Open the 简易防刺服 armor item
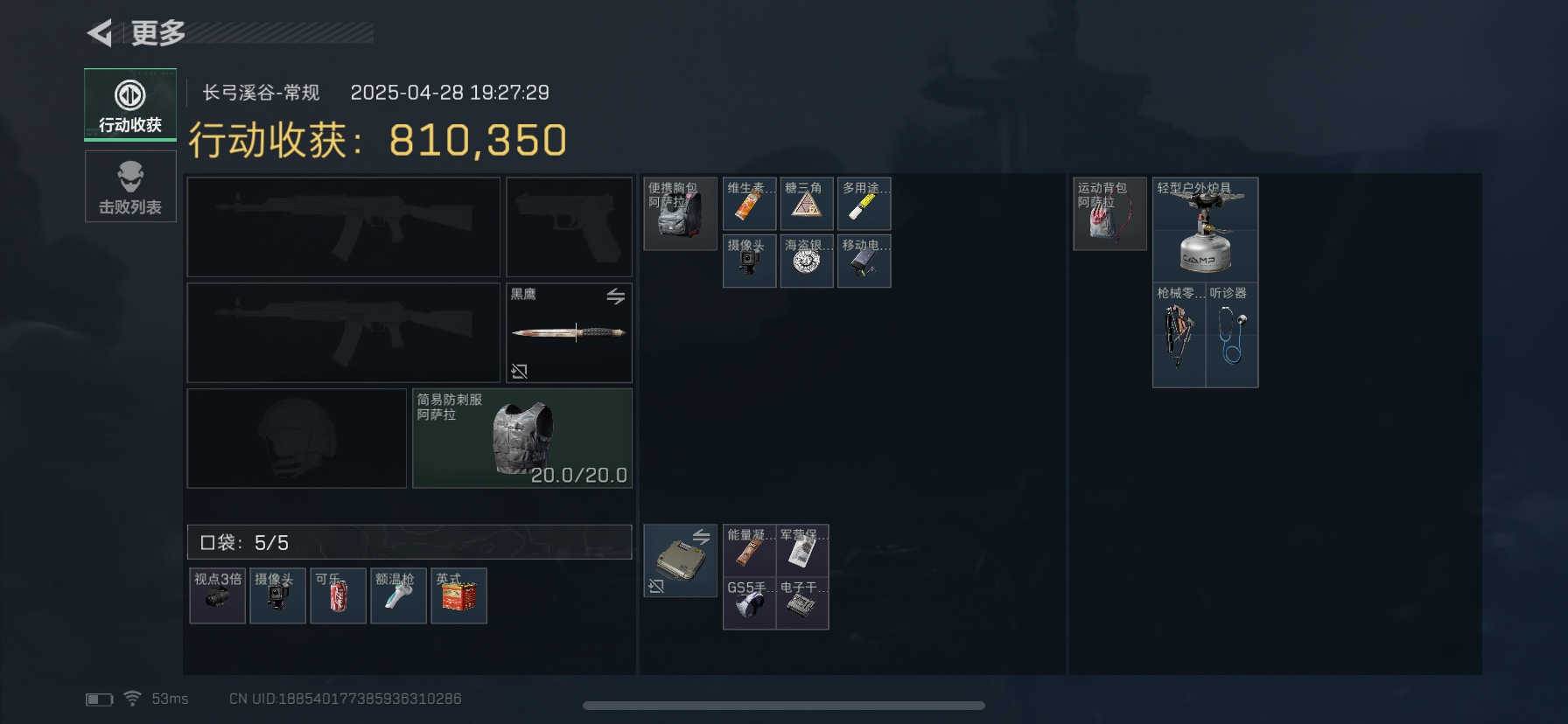The image size is (1568, 724). [522, 438]
